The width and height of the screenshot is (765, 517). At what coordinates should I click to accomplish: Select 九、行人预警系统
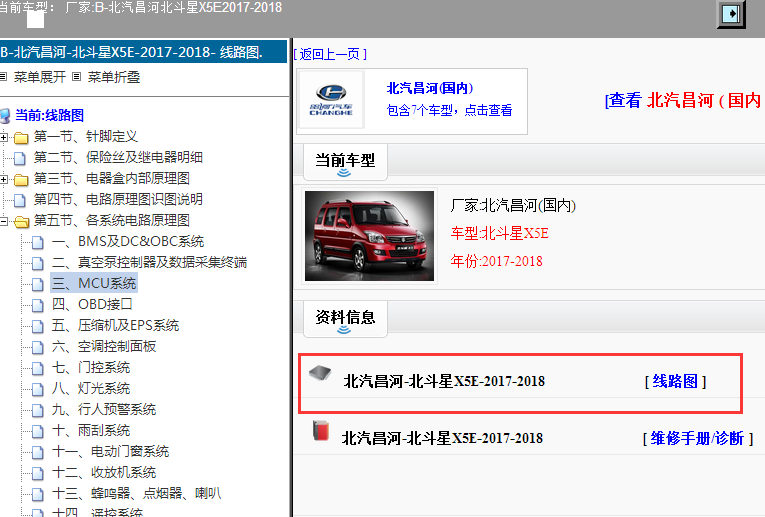[x=104, y=409]
